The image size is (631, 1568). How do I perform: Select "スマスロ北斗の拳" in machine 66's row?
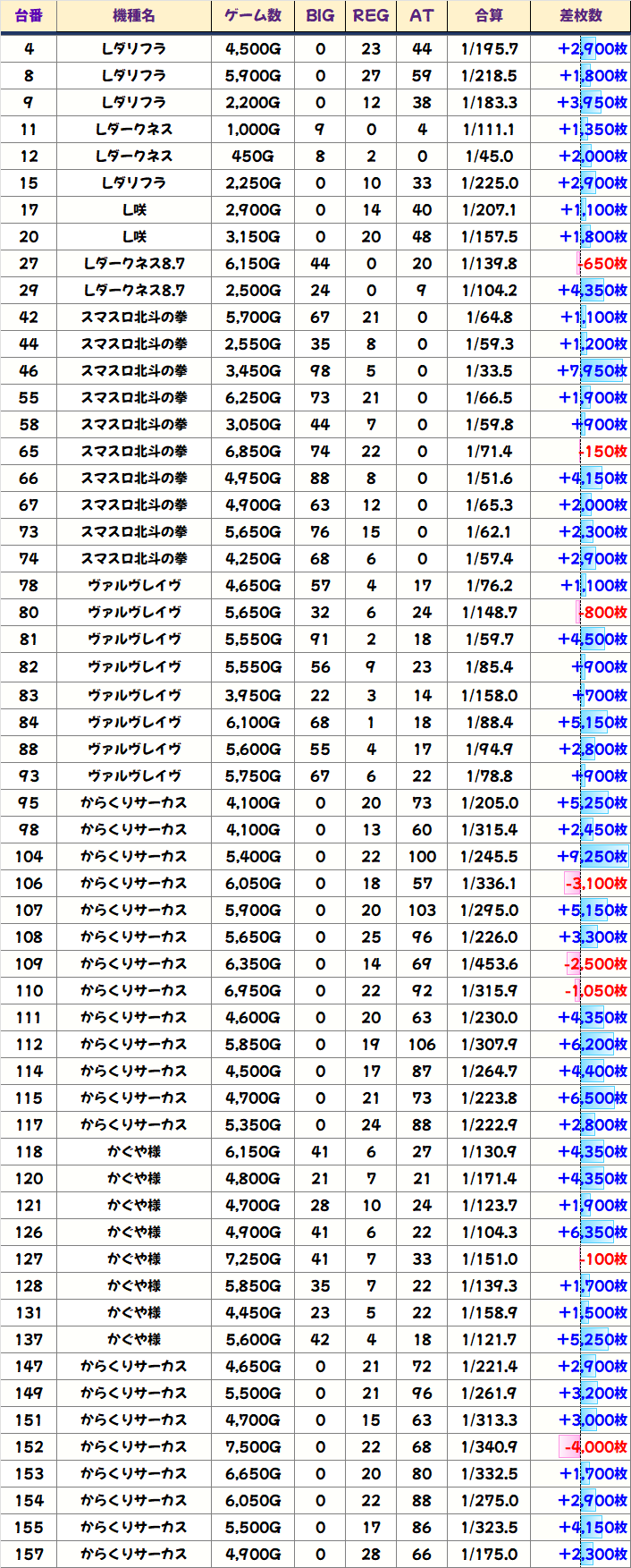pyautogui.click(x=134, y=479)
